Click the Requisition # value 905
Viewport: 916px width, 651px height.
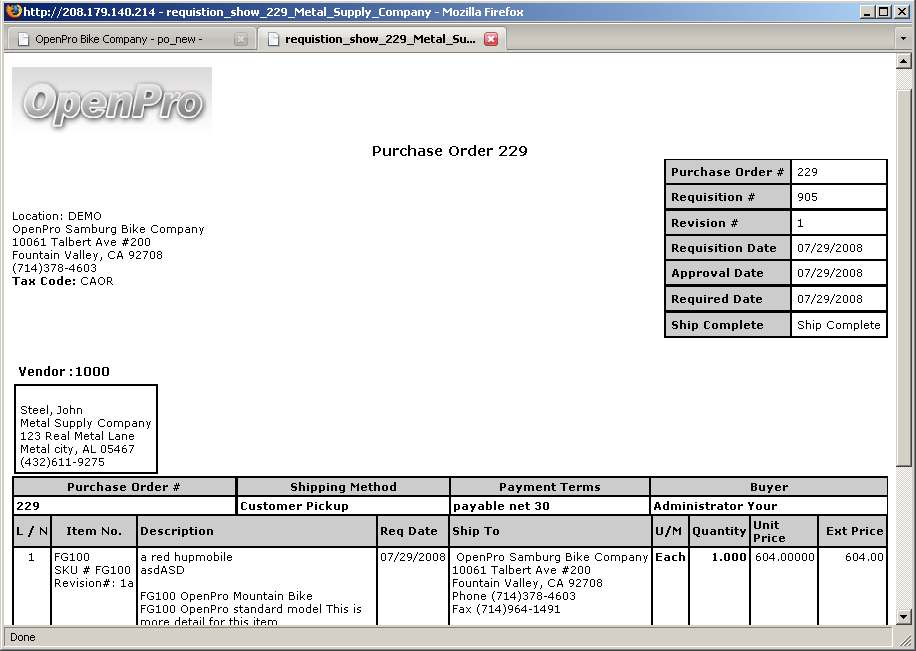click(807, 198)
